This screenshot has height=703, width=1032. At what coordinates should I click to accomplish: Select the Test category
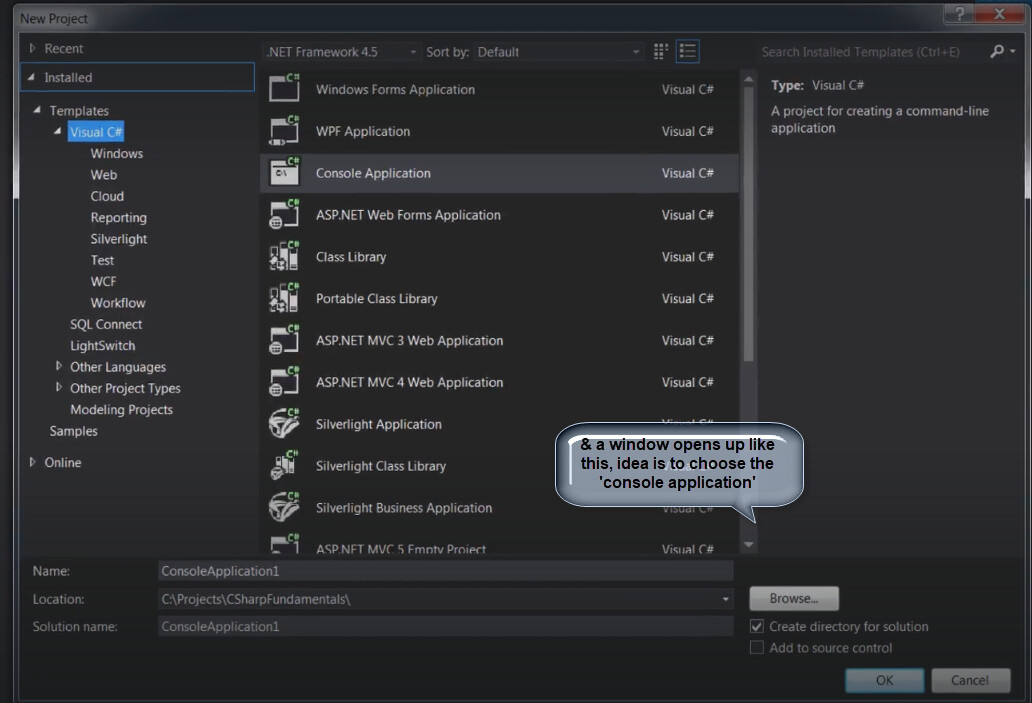[102, 260]
